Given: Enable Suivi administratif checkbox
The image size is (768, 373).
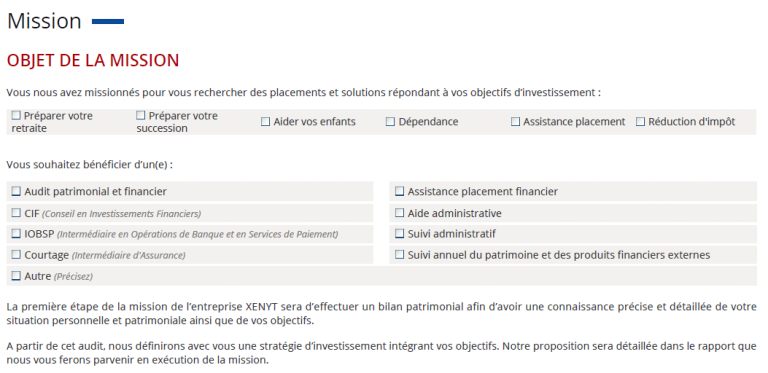Looking at the screenshot, I should (400, 234).
